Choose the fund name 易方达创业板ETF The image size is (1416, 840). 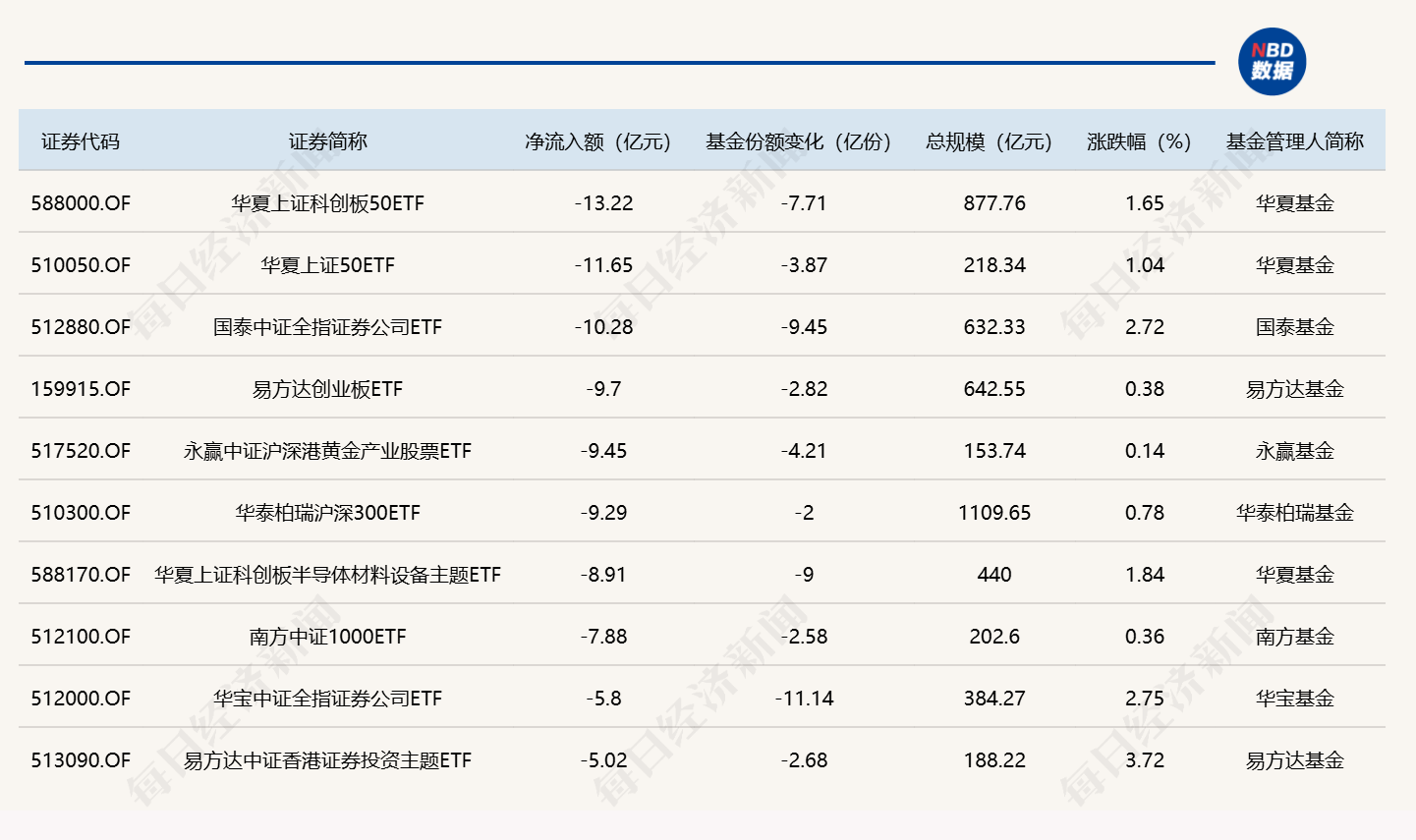pyautogui.click(x=328, y=389)
